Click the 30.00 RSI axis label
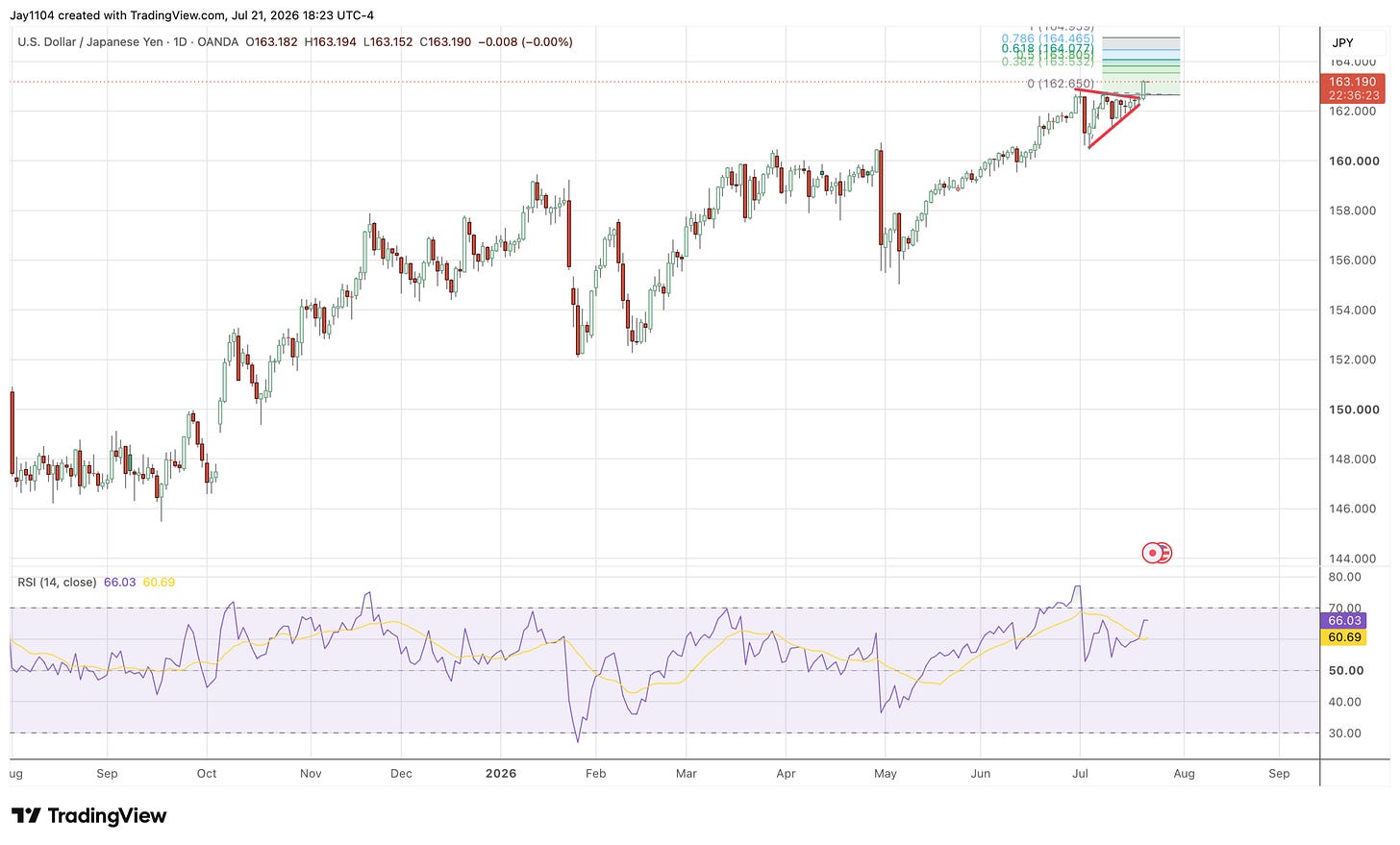The width and height of the screenshot is (1400, 845). [1345, 733]
